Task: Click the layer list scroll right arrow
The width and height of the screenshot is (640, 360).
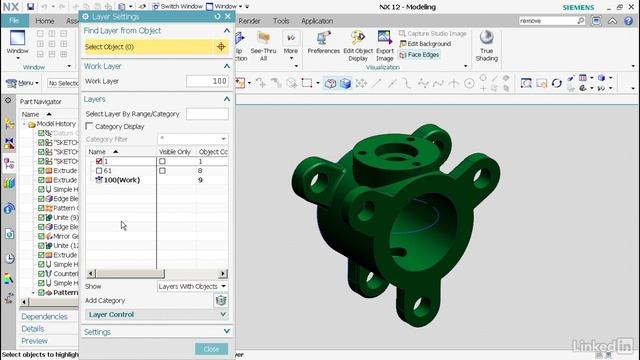Action: [x=223, y=273]
